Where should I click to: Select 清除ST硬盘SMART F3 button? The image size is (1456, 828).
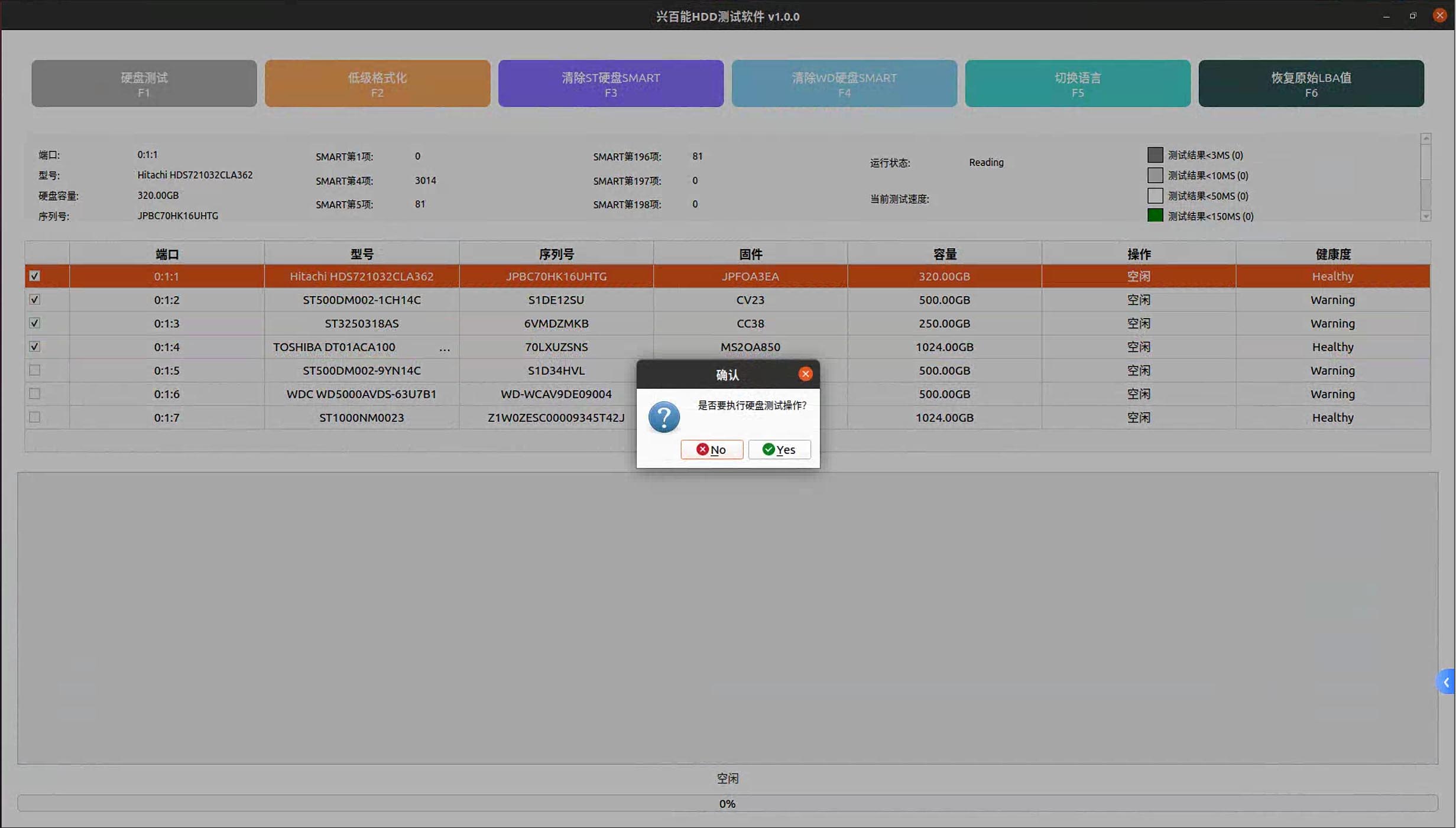(x=611, y=84)
